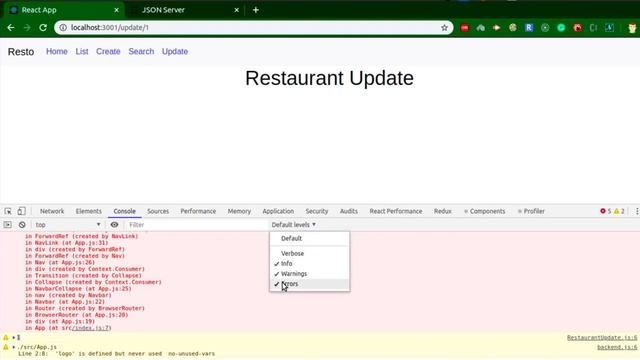Show the console sidebar icon

[7, 224]
